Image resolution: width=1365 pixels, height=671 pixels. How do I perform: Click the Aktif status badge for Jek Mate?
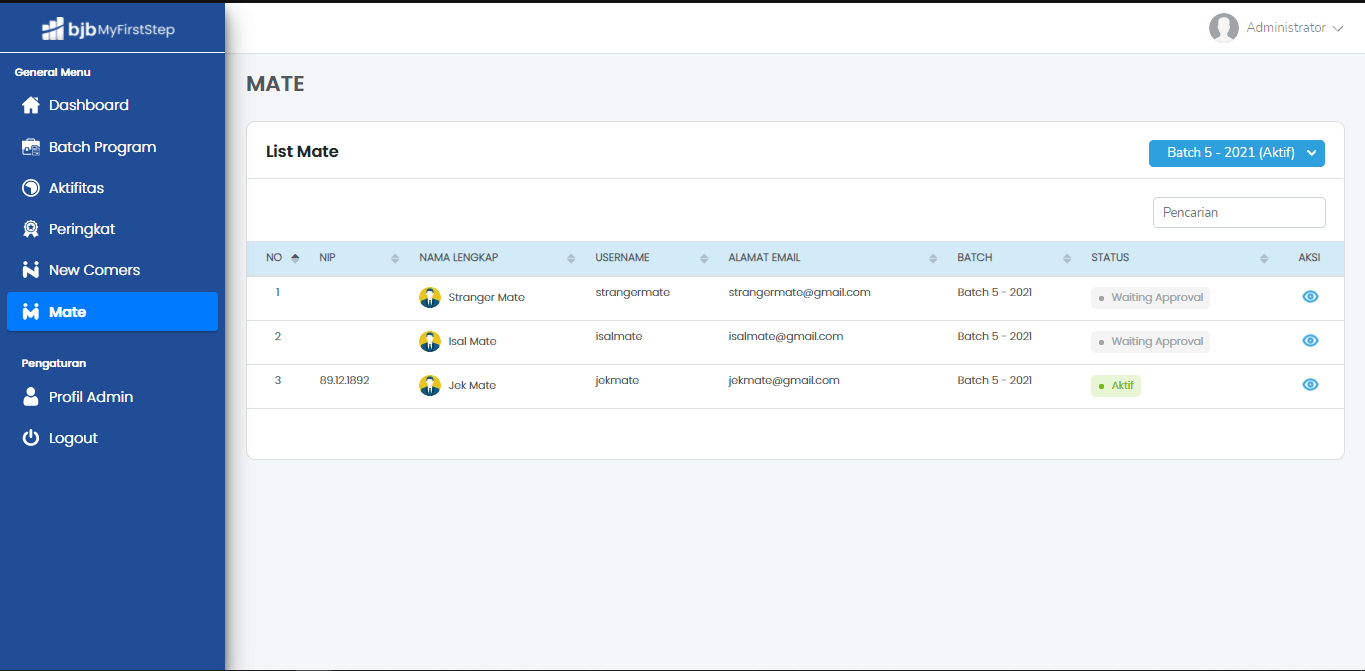click(1116, 386)
